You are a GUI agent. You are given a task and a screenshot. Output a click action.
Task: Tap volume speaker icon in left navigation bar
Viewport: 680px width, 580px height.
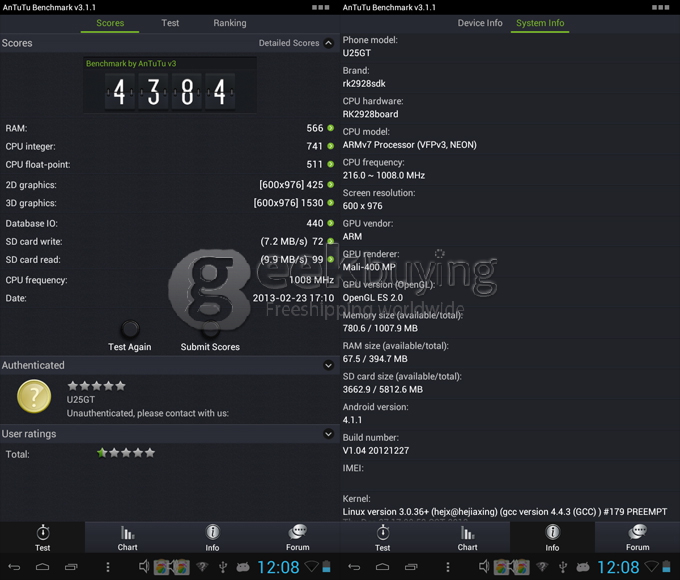click(x=144, y=566)
